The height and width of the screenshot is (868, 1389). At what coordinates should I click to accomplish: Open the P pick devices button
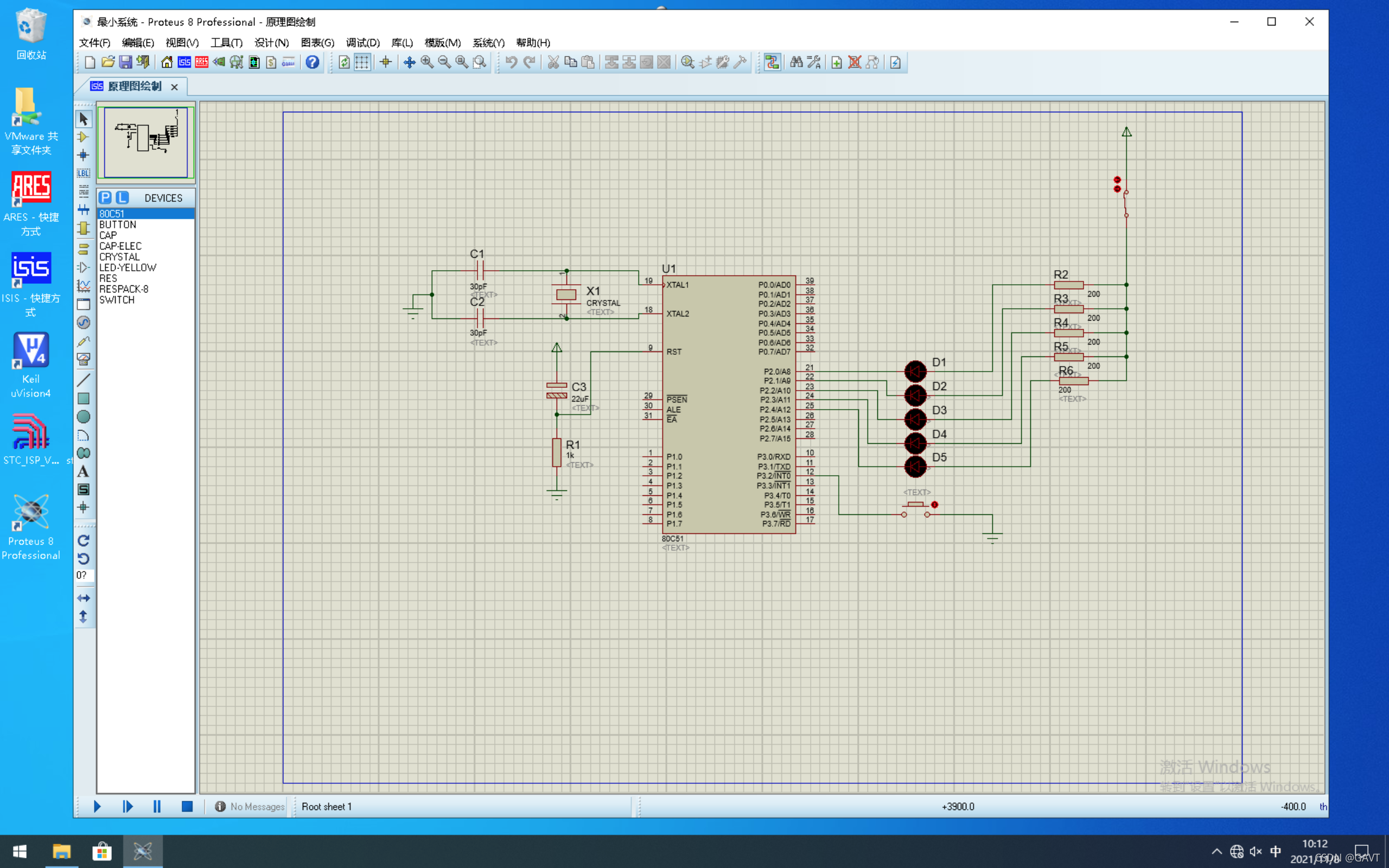pos(105,197)
